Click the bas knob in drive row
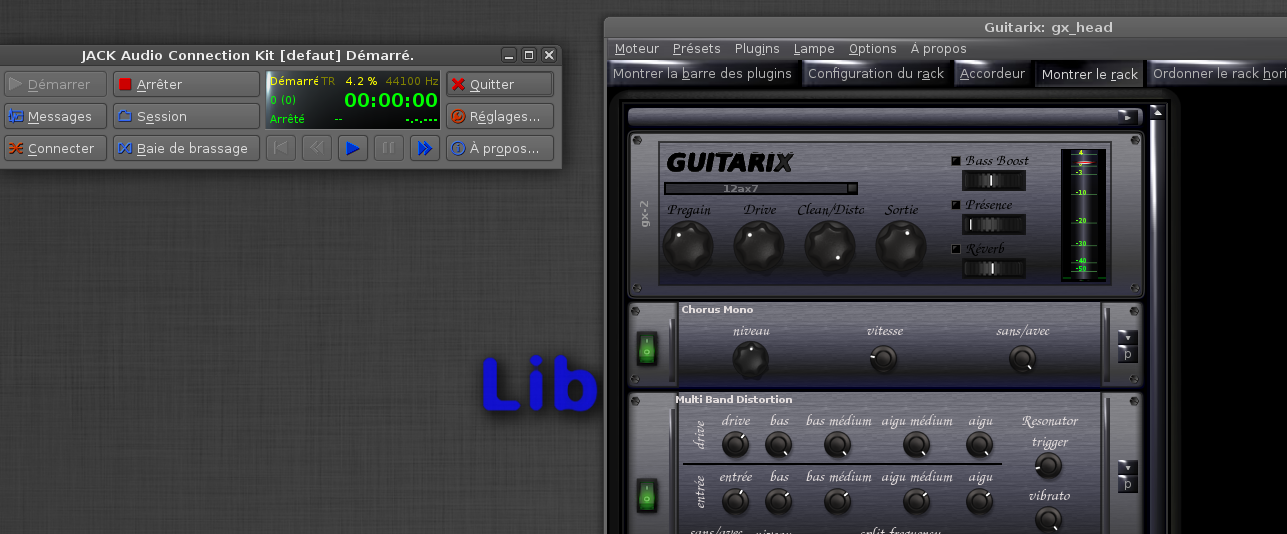 coord(779,444)
